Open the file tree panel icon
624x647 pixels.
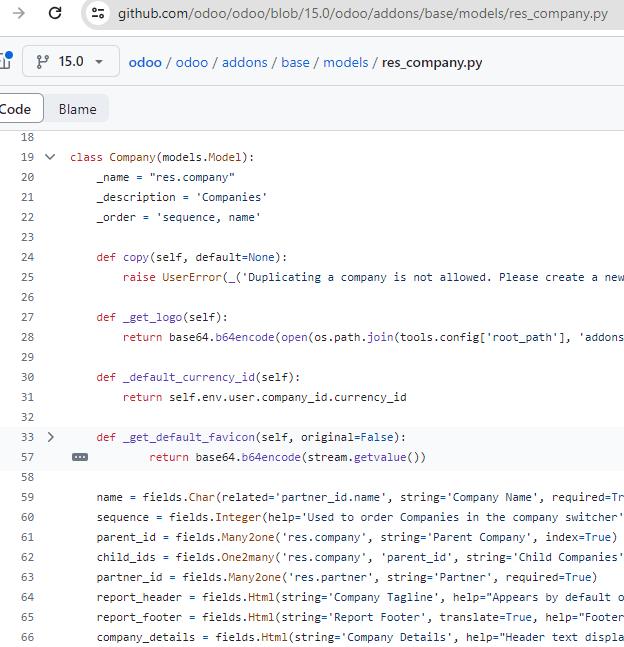click(6, 61)
